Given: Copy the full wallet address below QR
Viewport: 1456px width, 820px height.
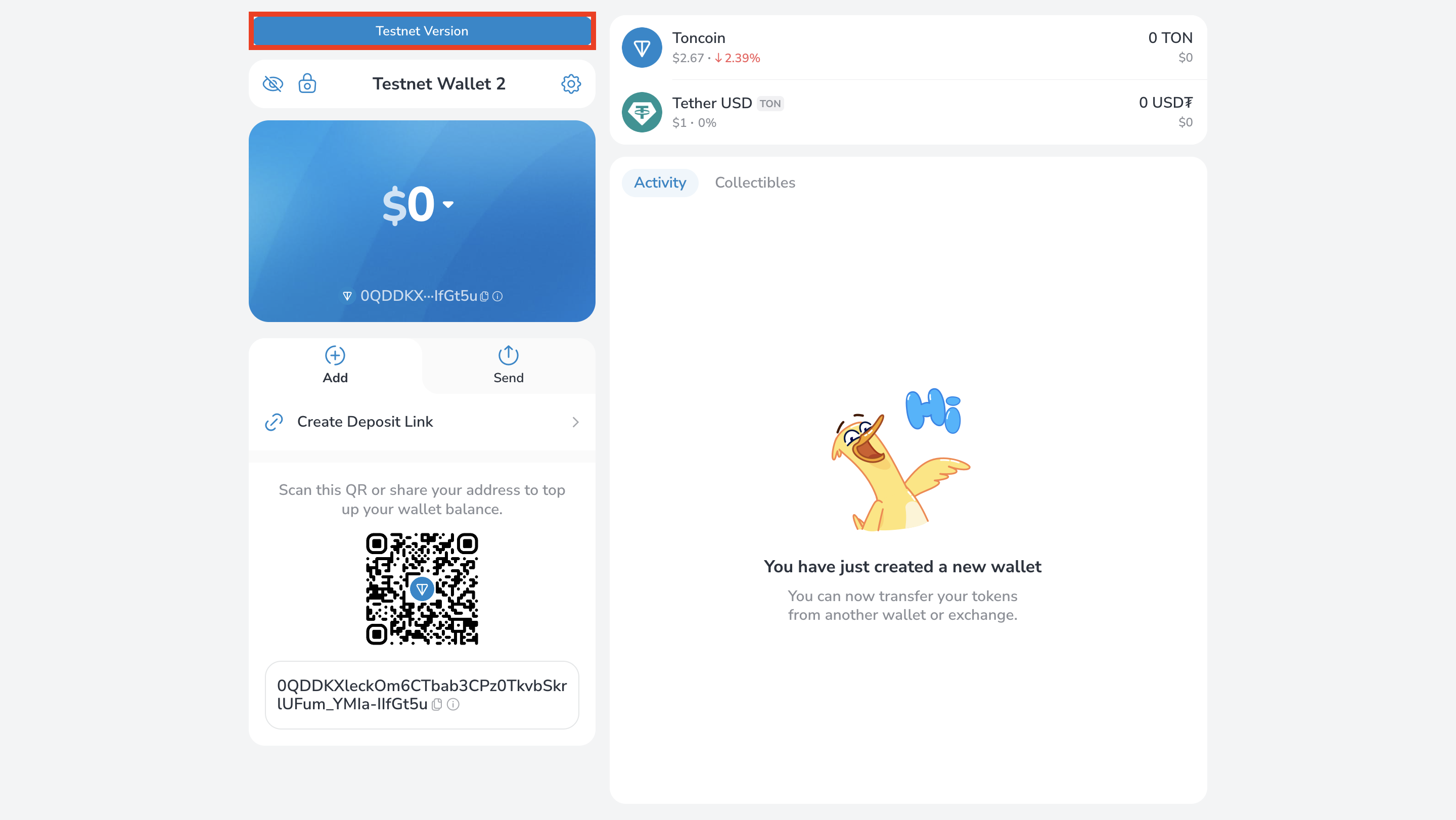Looking at the screenshot, I should (x=437, y=704).
